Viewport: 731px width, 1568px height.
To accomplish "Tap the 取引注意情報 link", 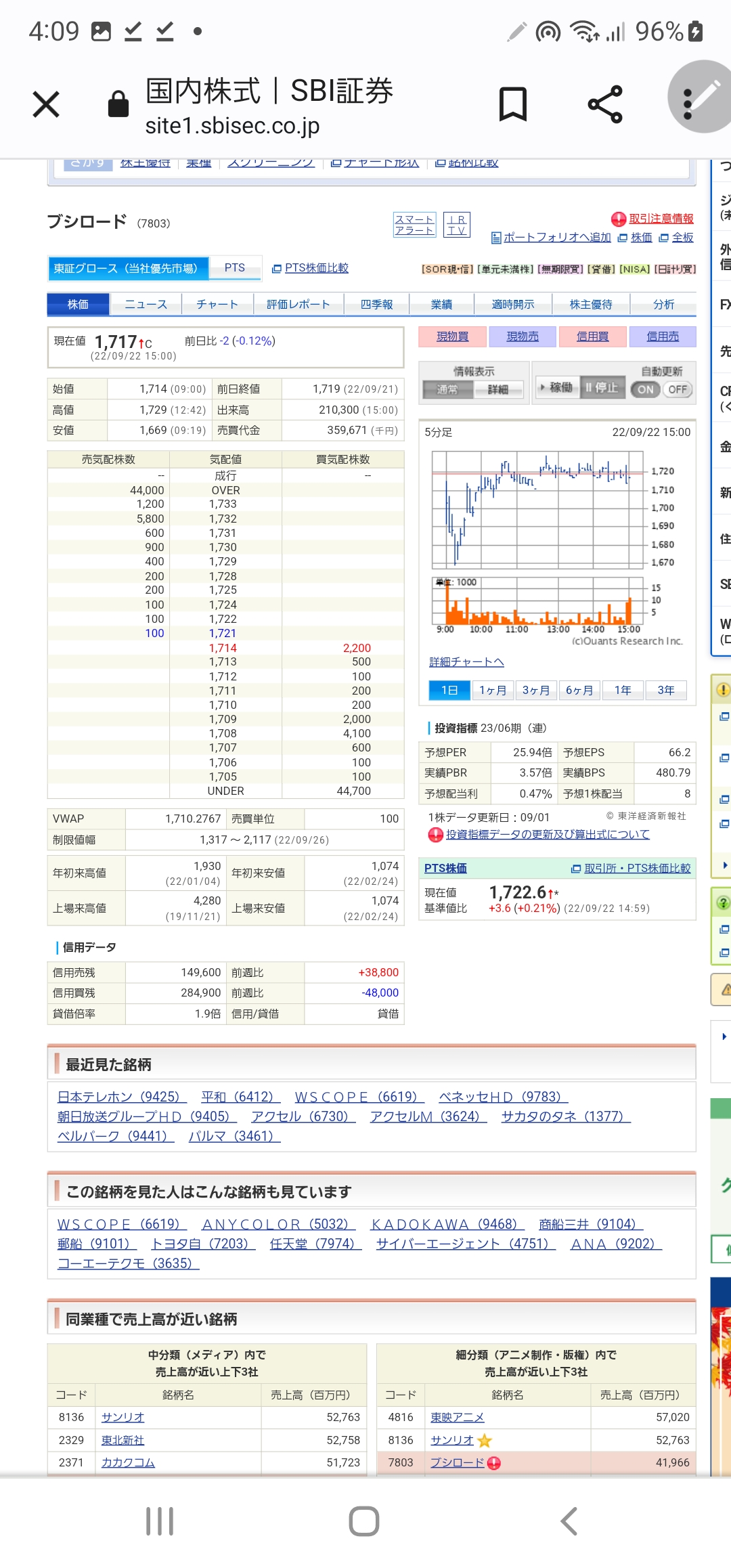I will 661,219.
